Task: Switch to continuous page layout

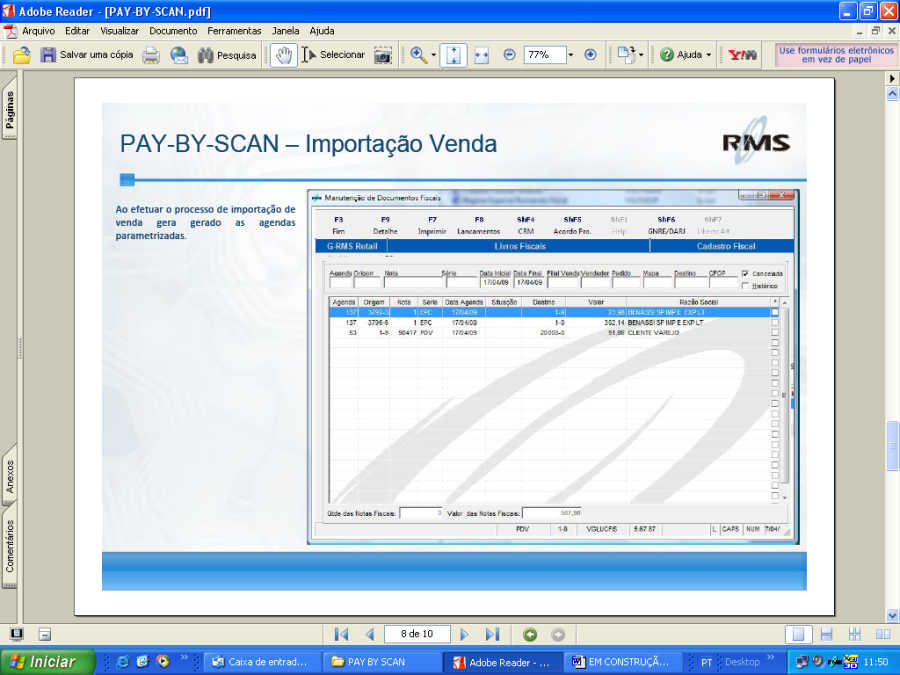Action: [x=827, y=634]
